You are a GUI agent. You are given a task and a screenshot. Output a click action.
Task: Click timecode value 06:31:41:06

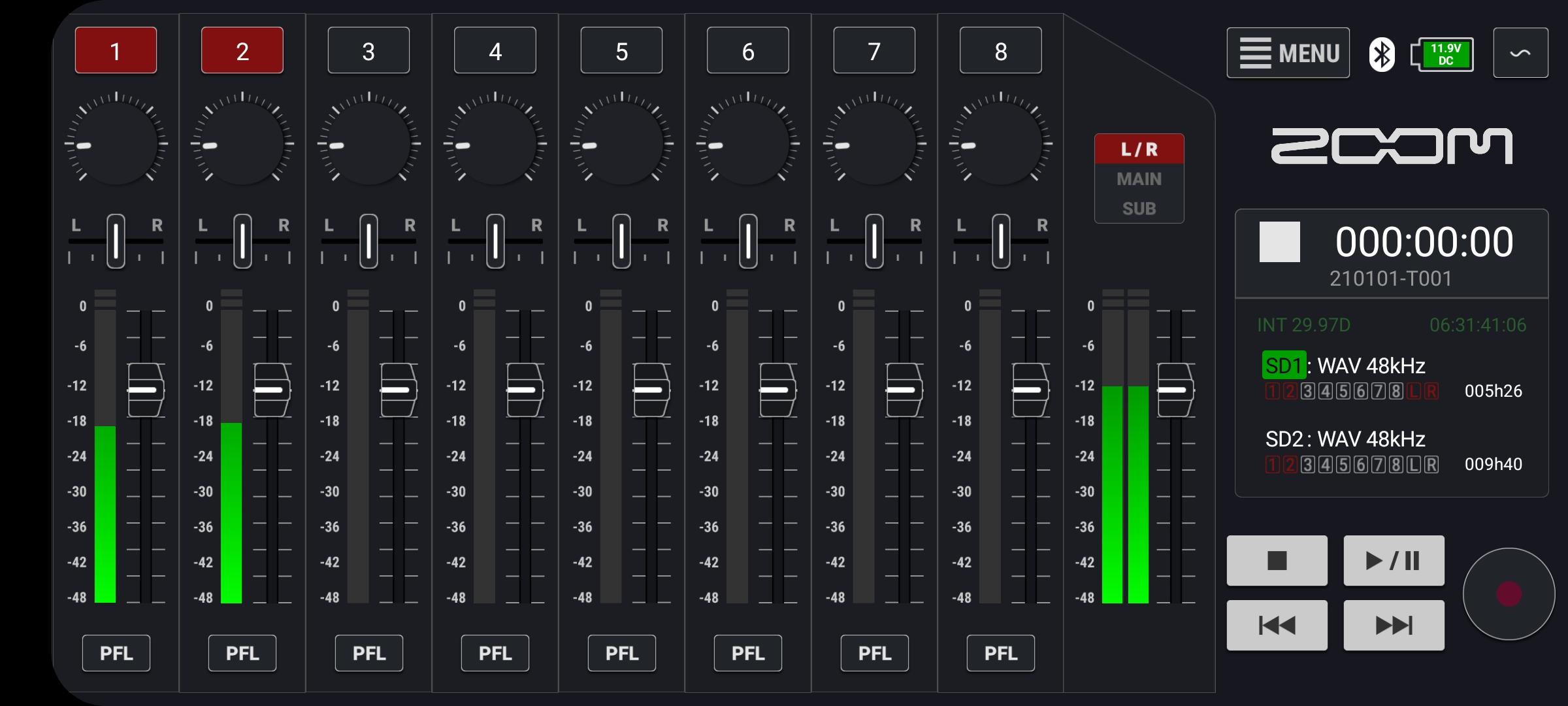click(1478, 325)
